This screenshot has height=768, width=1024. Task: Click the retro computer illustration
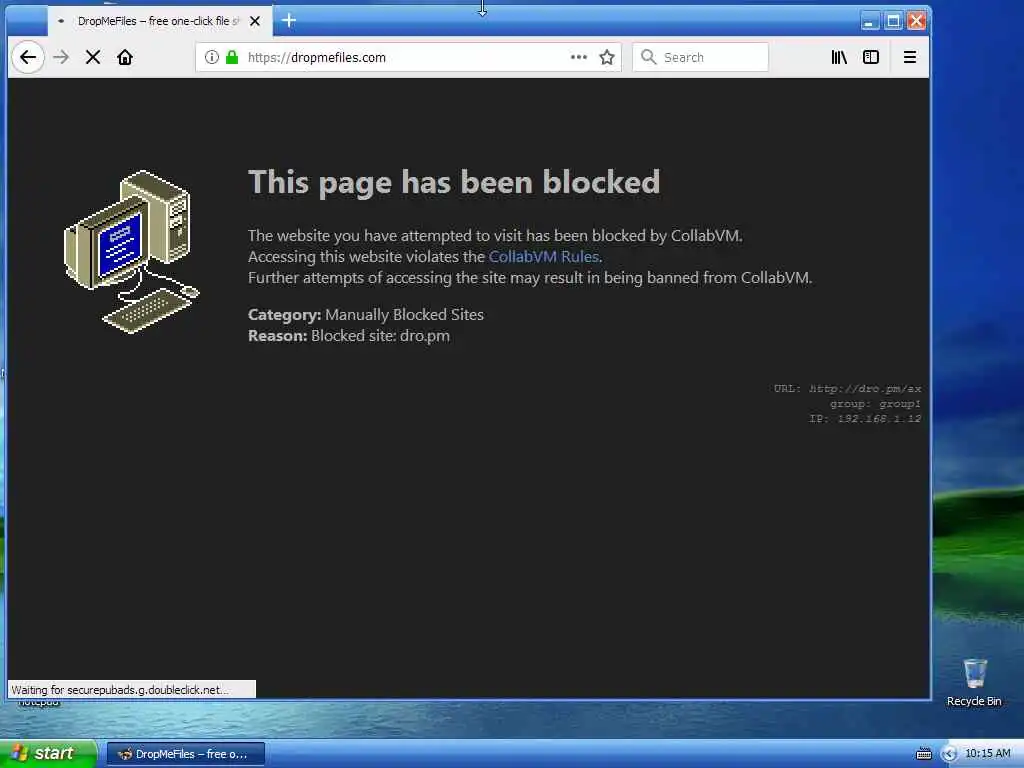coord(132,251)
